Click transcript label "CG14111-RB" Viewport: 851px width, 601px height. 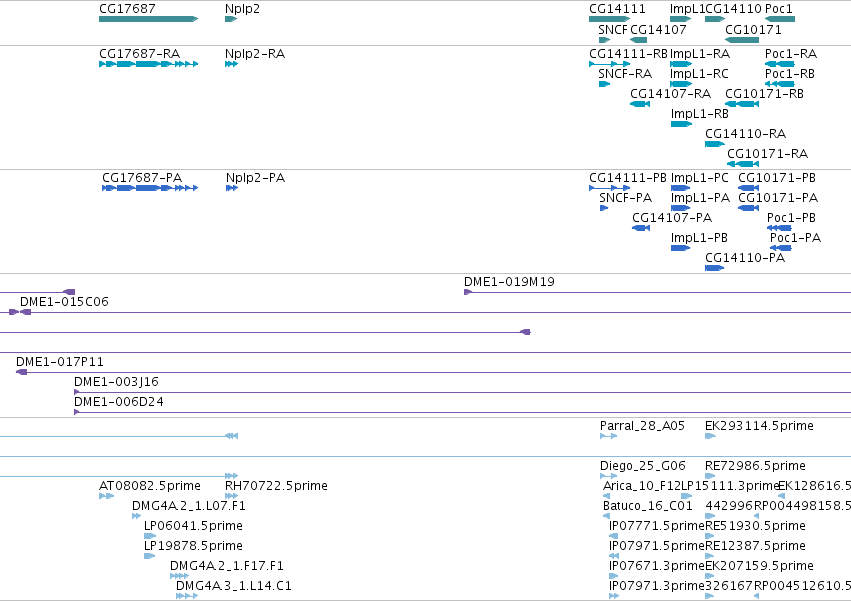628,54
